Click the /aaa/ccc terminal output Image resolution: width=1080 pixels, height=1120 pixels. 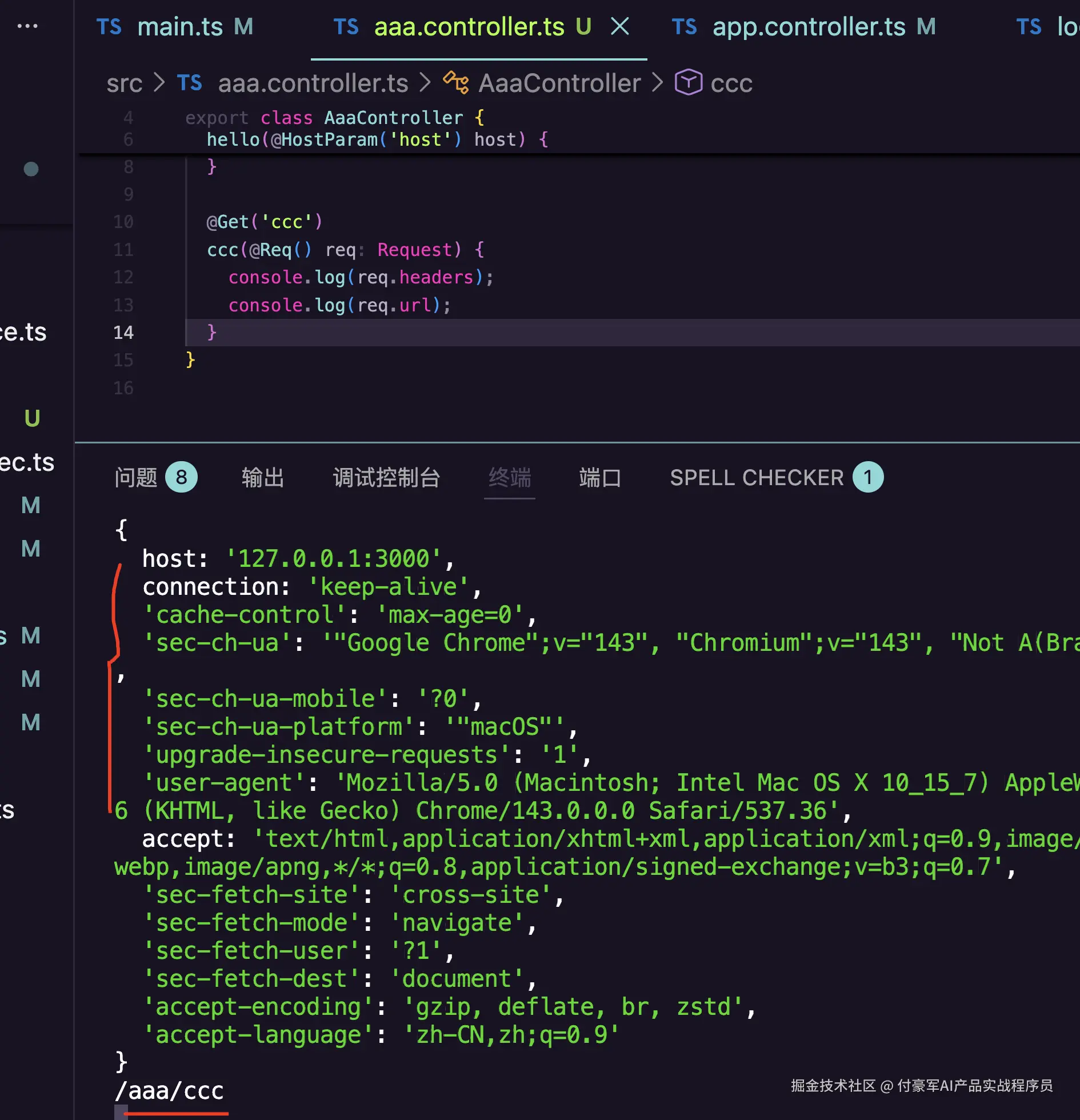tap(169, 1091)
